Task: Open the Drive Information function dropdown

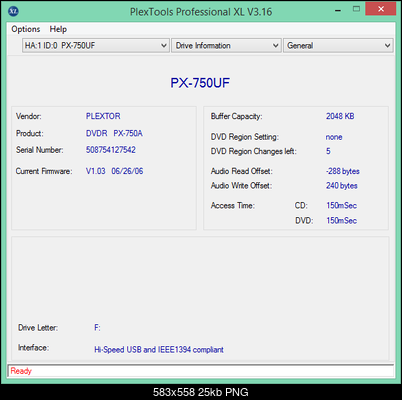Action: pyautogui.click(x=226, y=45)
